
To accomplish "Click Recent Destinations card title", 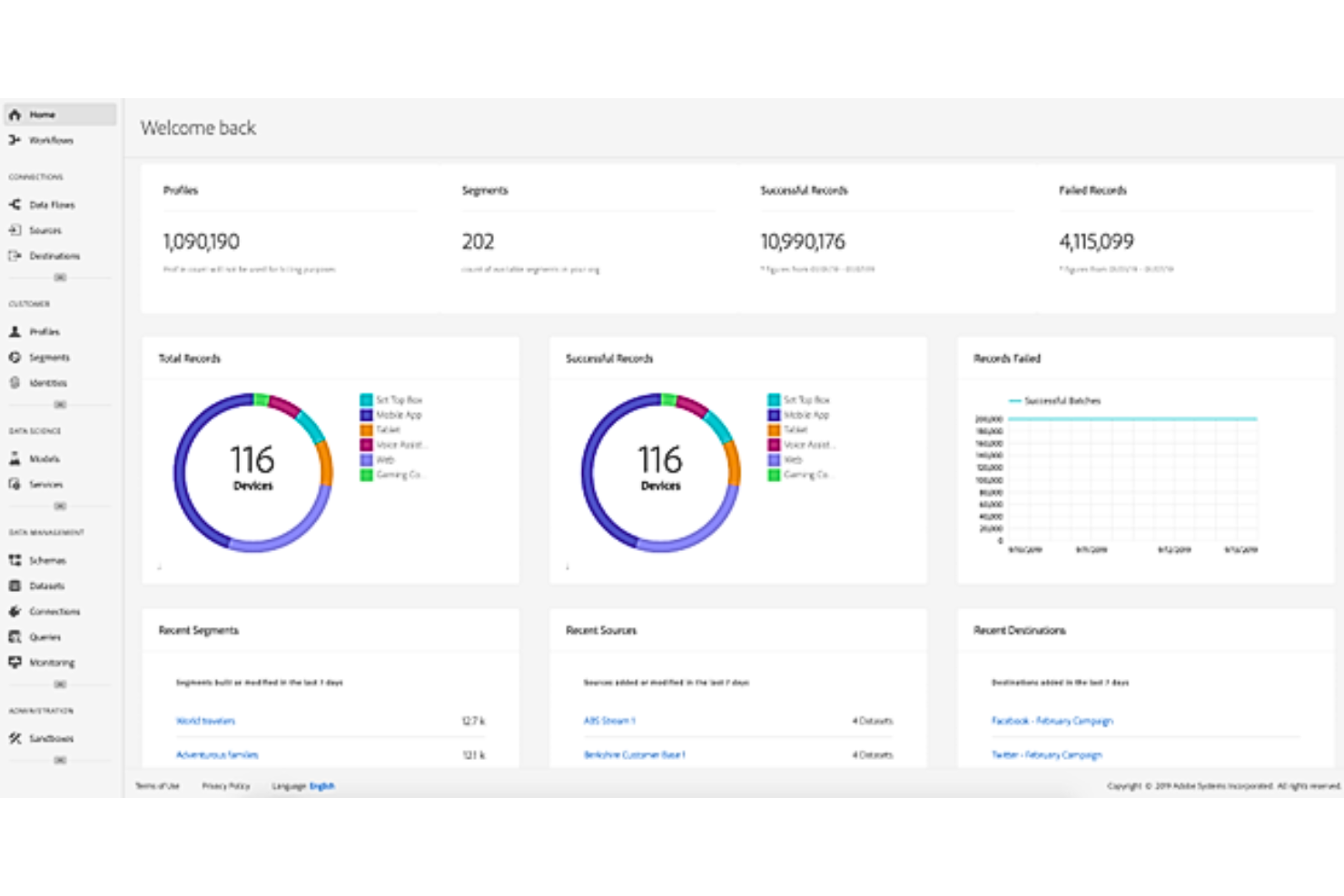I will [x=1020, y=630].
